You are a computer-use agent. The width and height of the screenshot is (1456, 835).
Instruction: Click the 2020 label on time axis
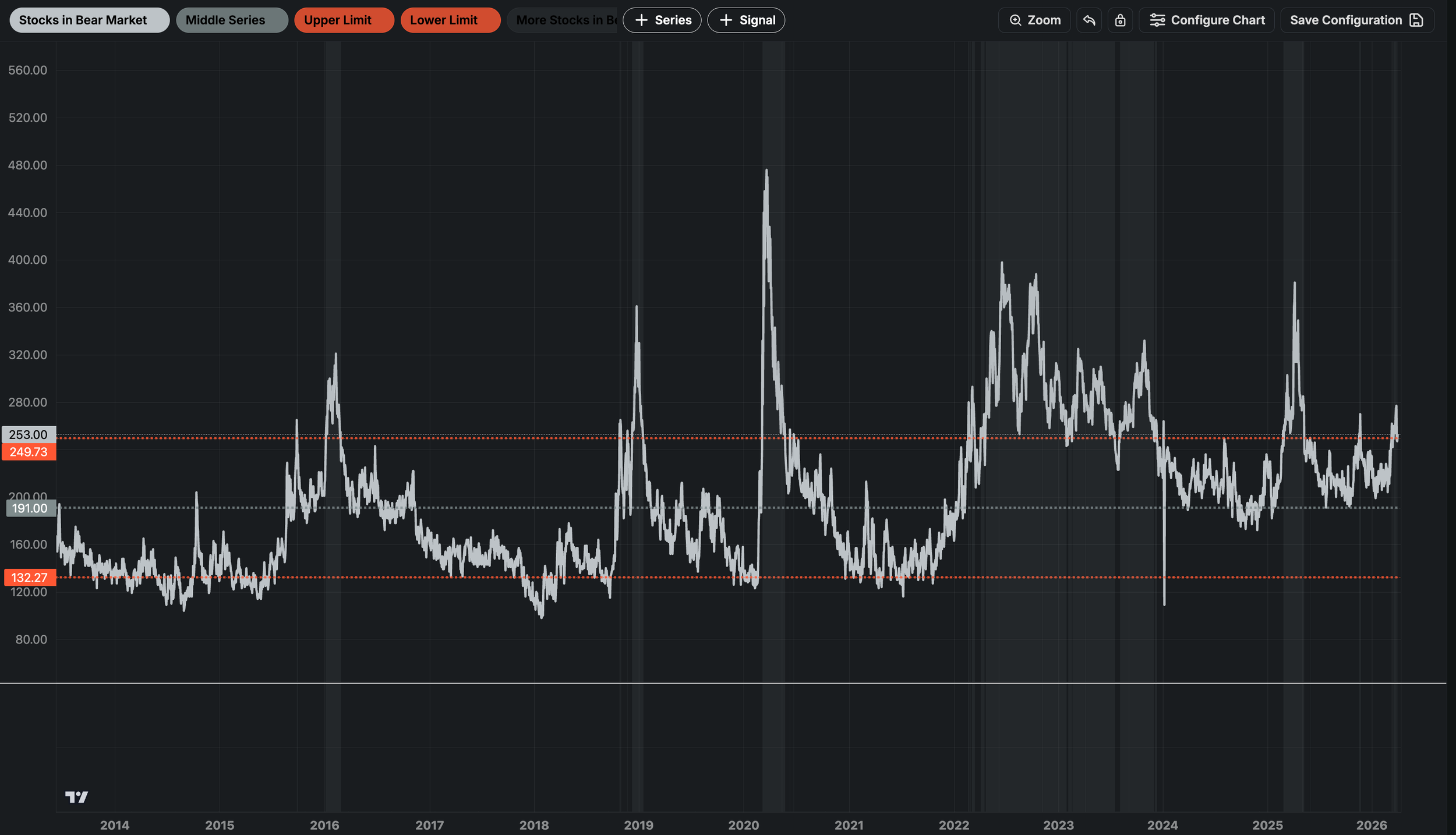[743, 825]
